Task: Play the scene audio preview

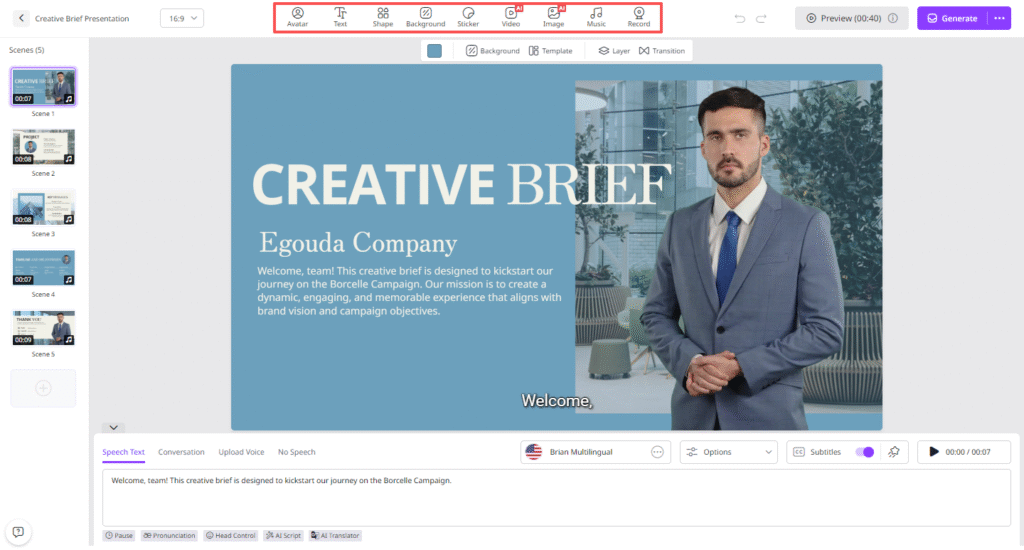Action: pos(934,452)
